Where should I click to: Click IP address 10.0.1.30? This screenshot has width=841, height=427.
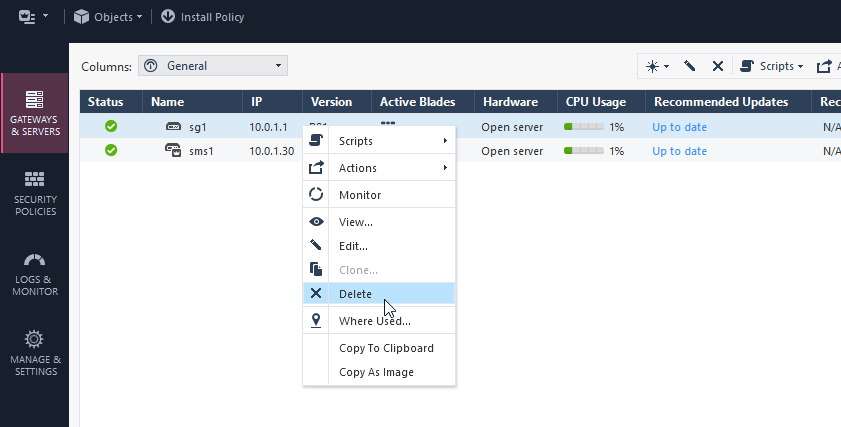click(x=271, y=151)
